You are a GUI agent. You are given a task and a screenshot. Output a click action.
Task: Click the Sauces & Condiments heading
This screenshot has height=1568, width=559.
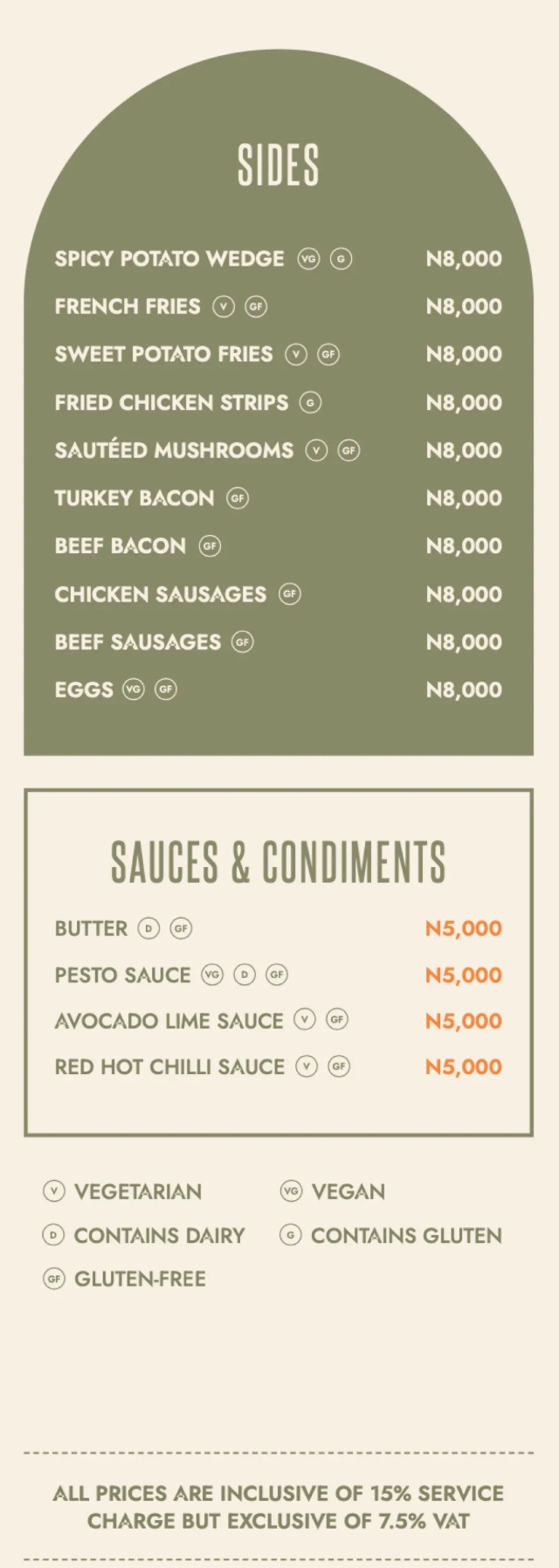pos(278,861)
